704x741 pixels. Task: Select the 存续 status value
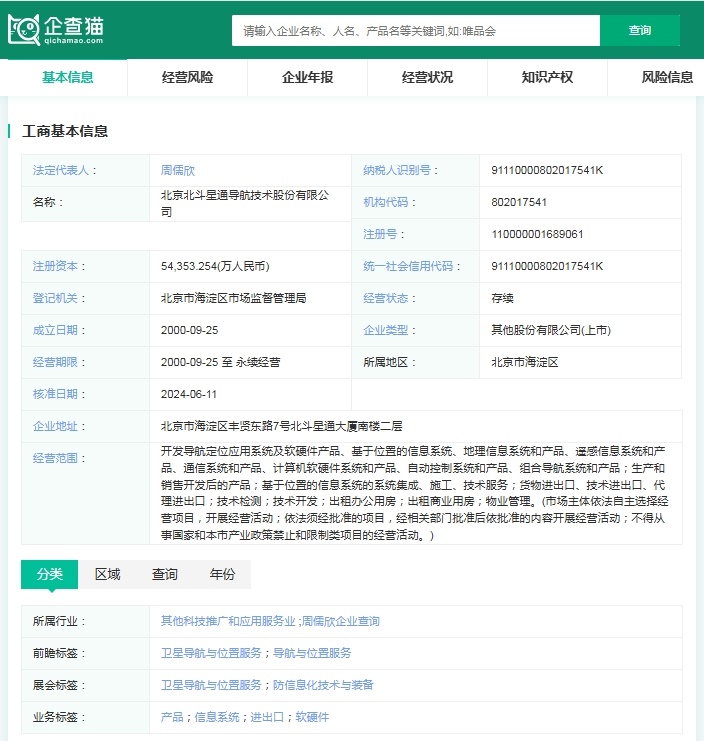(x=502, y=298)
